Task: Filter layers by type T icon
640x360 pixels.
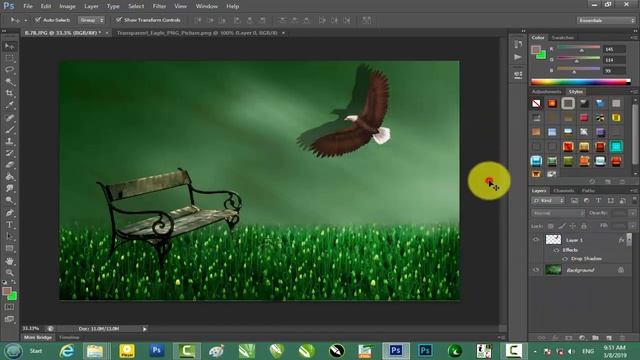Action: (x=598, y=200)
